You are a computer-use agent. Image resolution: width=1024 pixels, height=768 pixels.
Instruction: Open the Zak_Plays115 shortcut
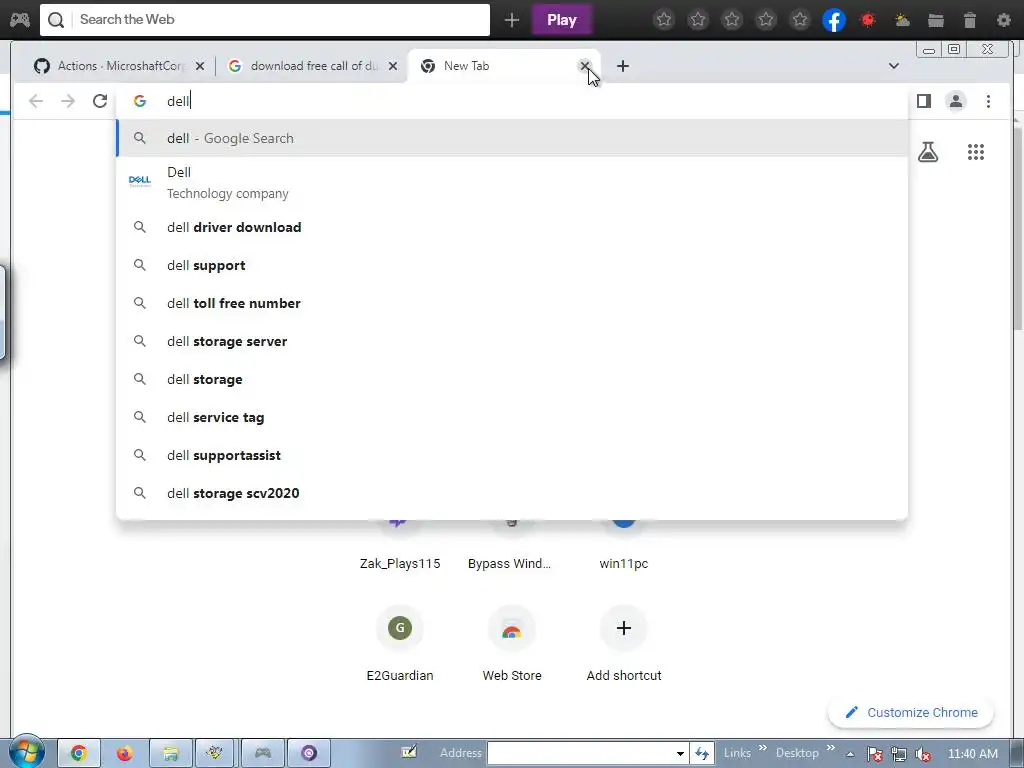click(x=400, y=563)
